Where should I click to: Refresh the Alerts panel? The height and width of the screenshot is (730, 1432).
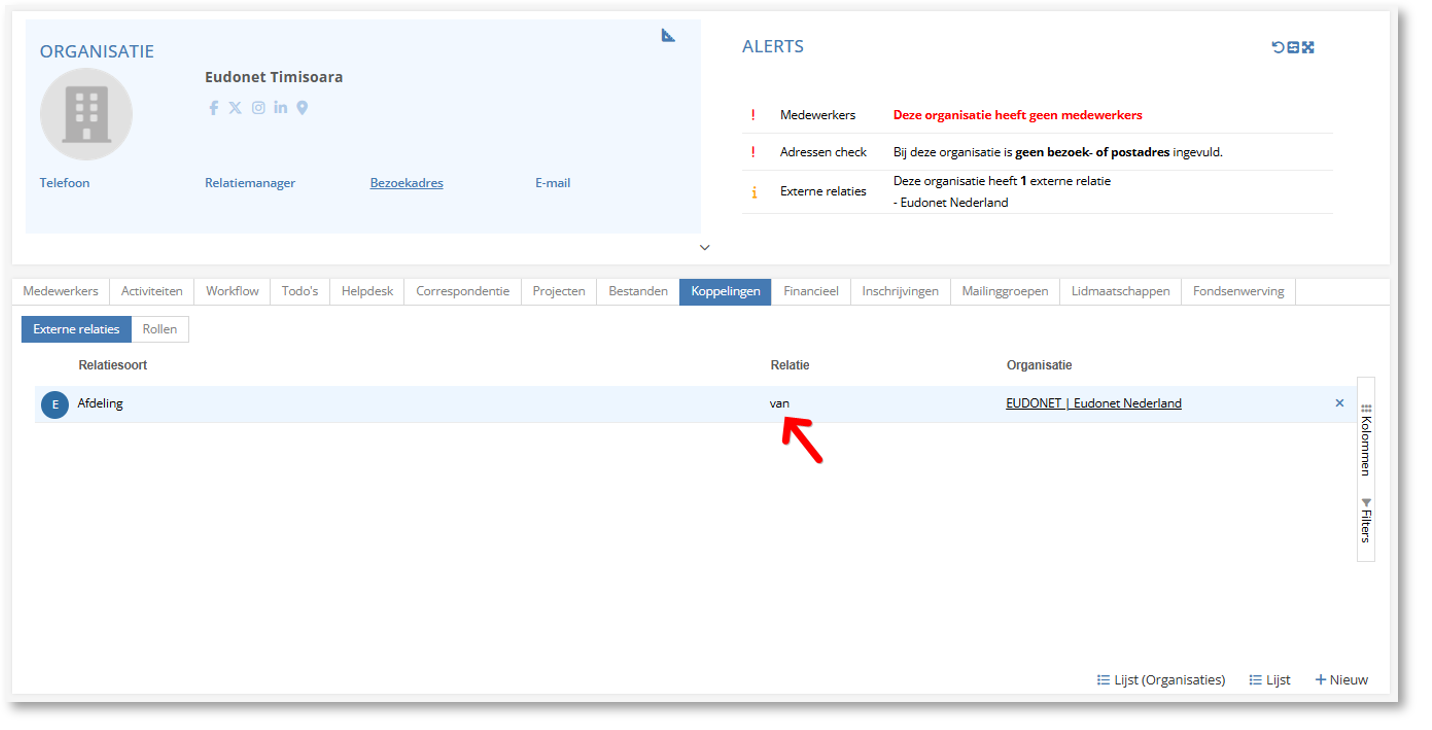pyautogui.click(x=1277, y=47)
